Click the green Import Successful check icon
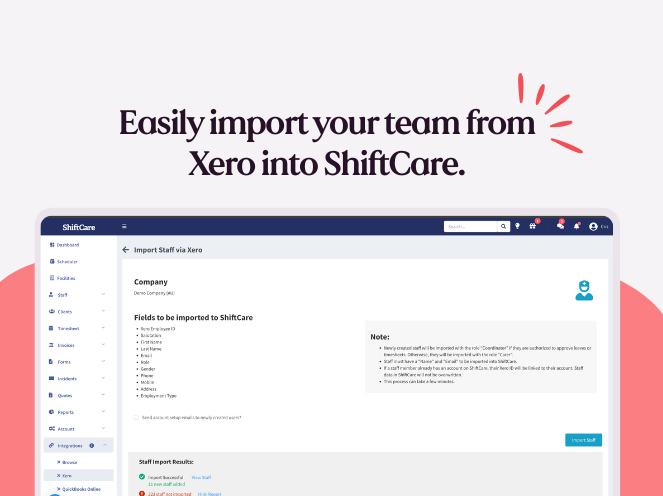Image resolution: width=663 pixels, height=496 pixels. [142, 477]
